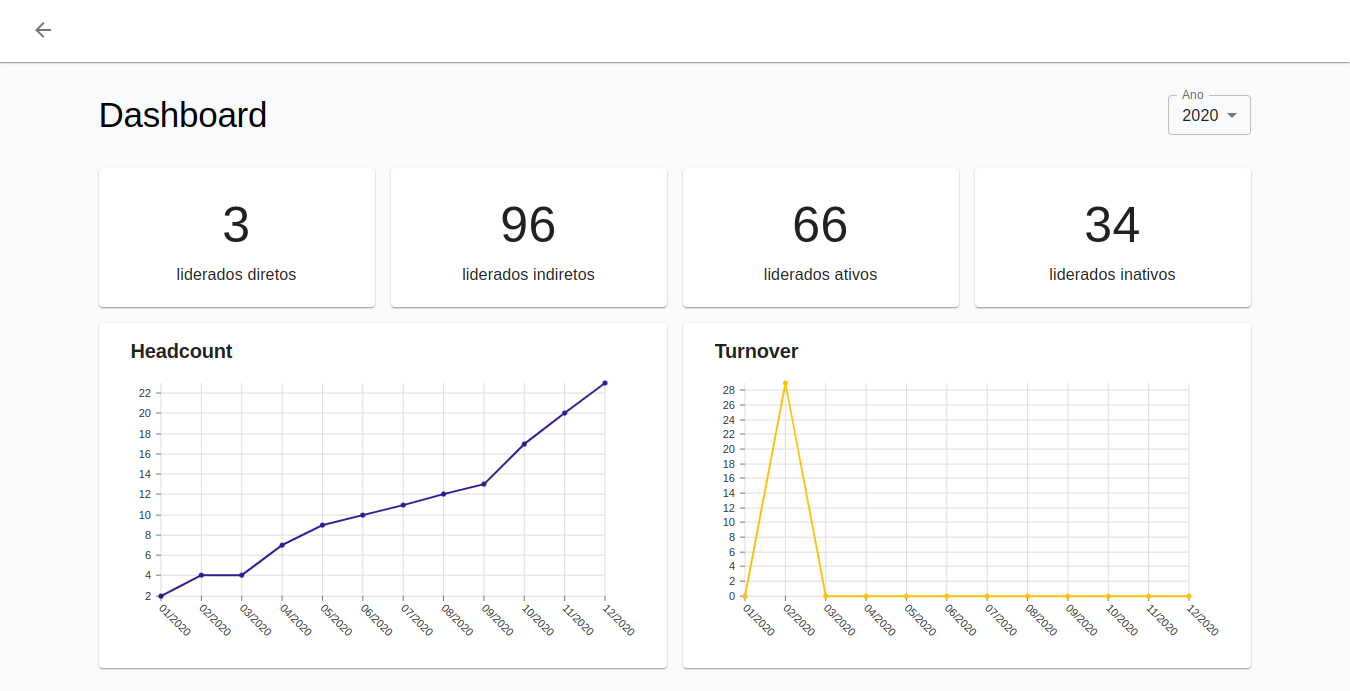This screenshot has width=1350, height=691.
Task: Click Headcount x-axis label 06/2020
Action: coord(377,620)
